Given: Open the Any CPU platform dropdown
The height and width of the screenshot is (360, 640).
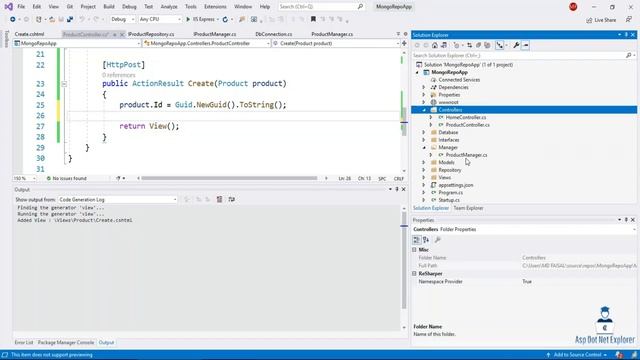Looking at the screenshot, I should [160, 19].
